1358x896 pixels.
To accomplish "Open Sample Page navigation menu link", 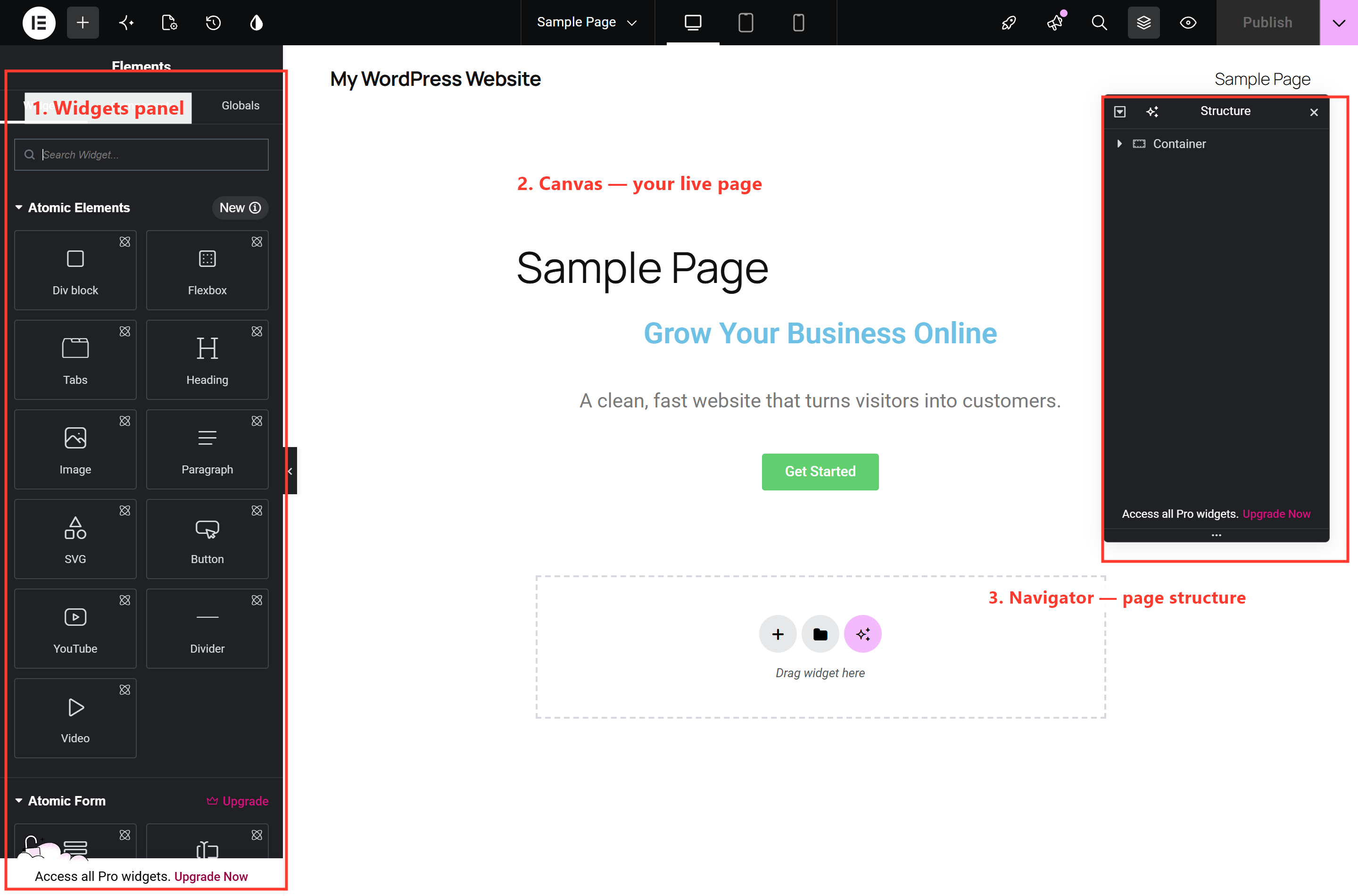I will pos(1262,79).
